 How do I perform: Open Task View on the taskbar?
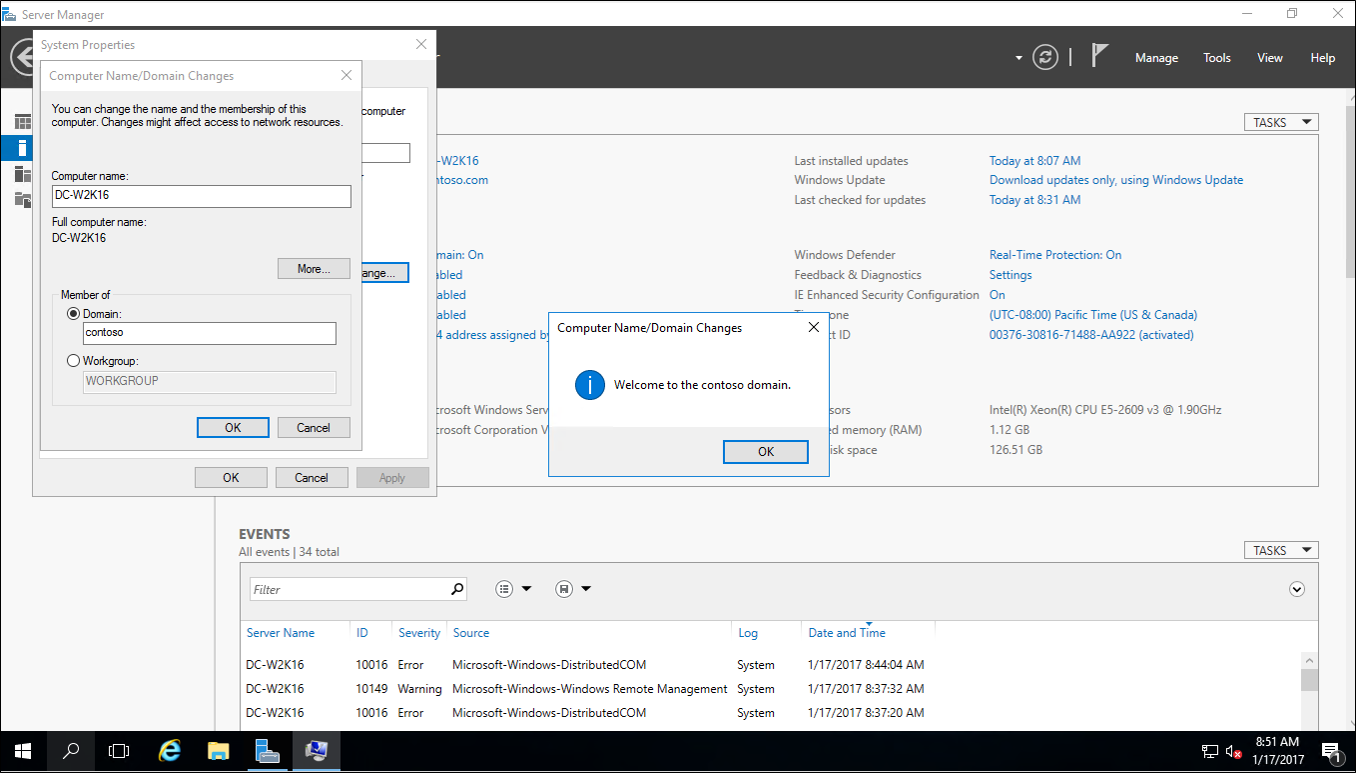(x=119, y=750)
